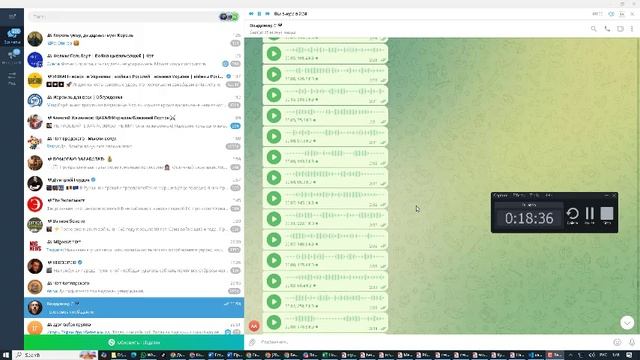Open the contact name in the chat header

point(266,25)
